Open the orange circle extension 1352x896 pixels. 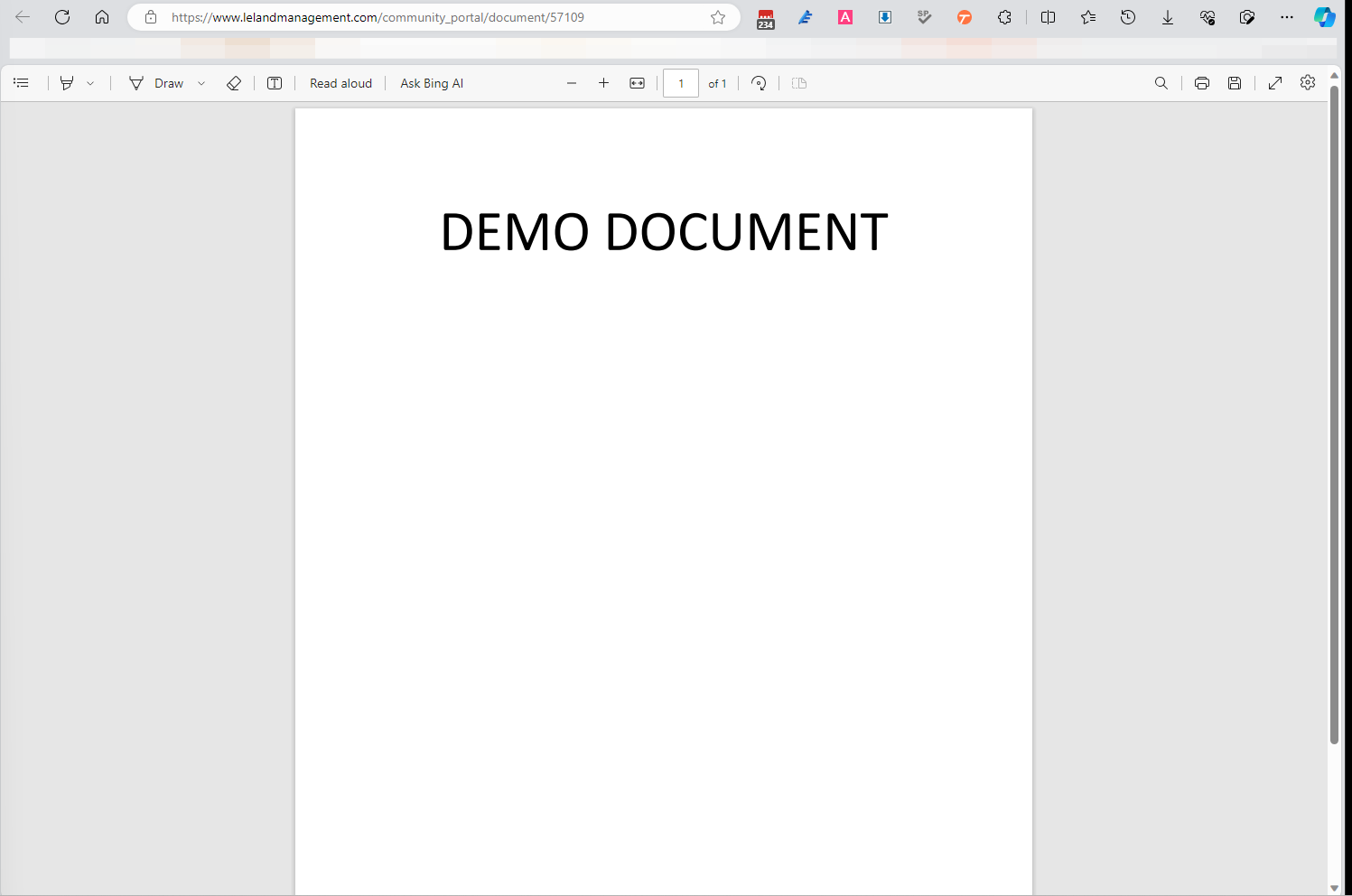(965, 17)
